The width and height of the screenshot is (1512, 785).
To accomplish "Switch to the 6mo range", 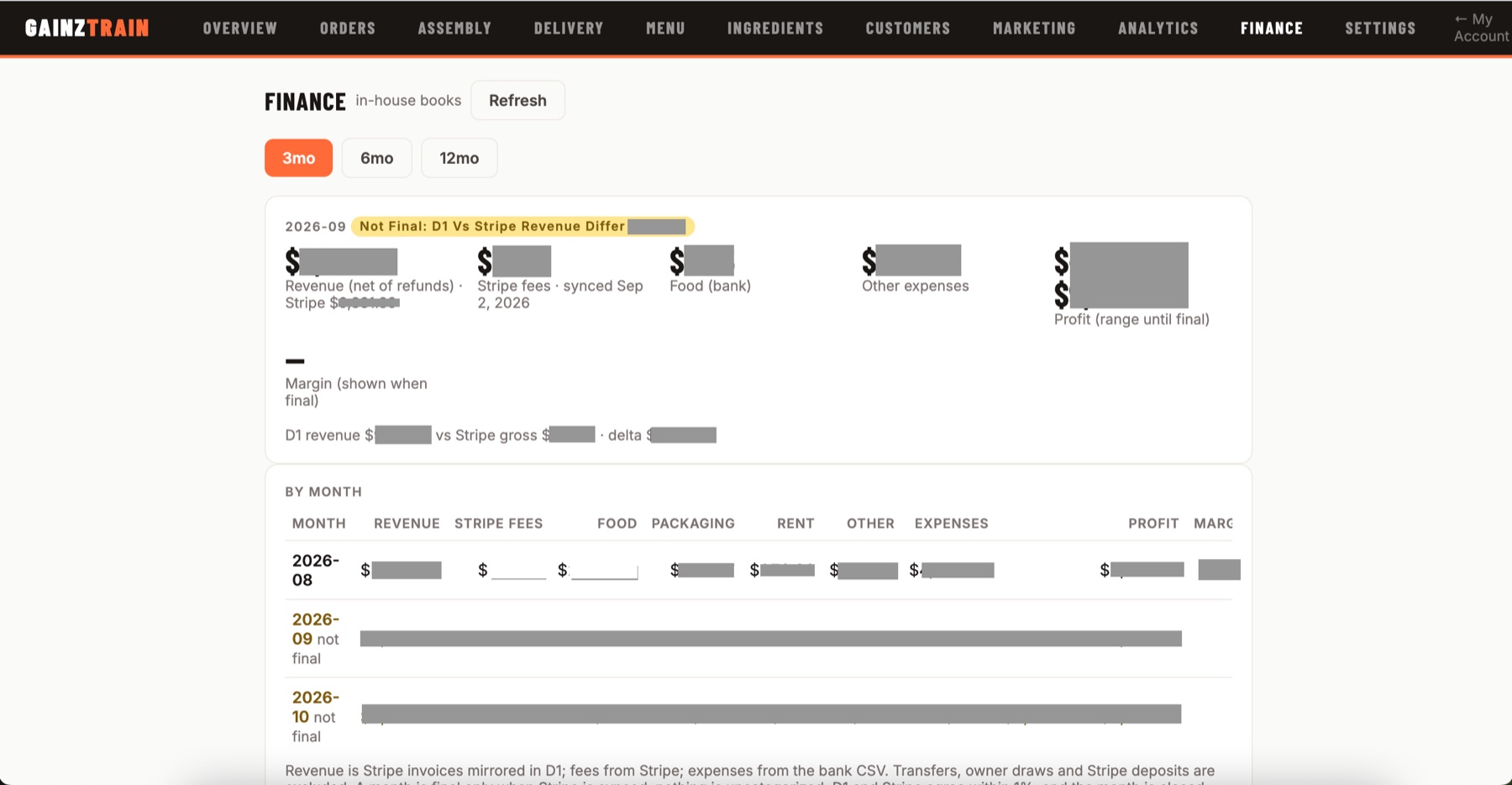I will click(x=376, y=158).
